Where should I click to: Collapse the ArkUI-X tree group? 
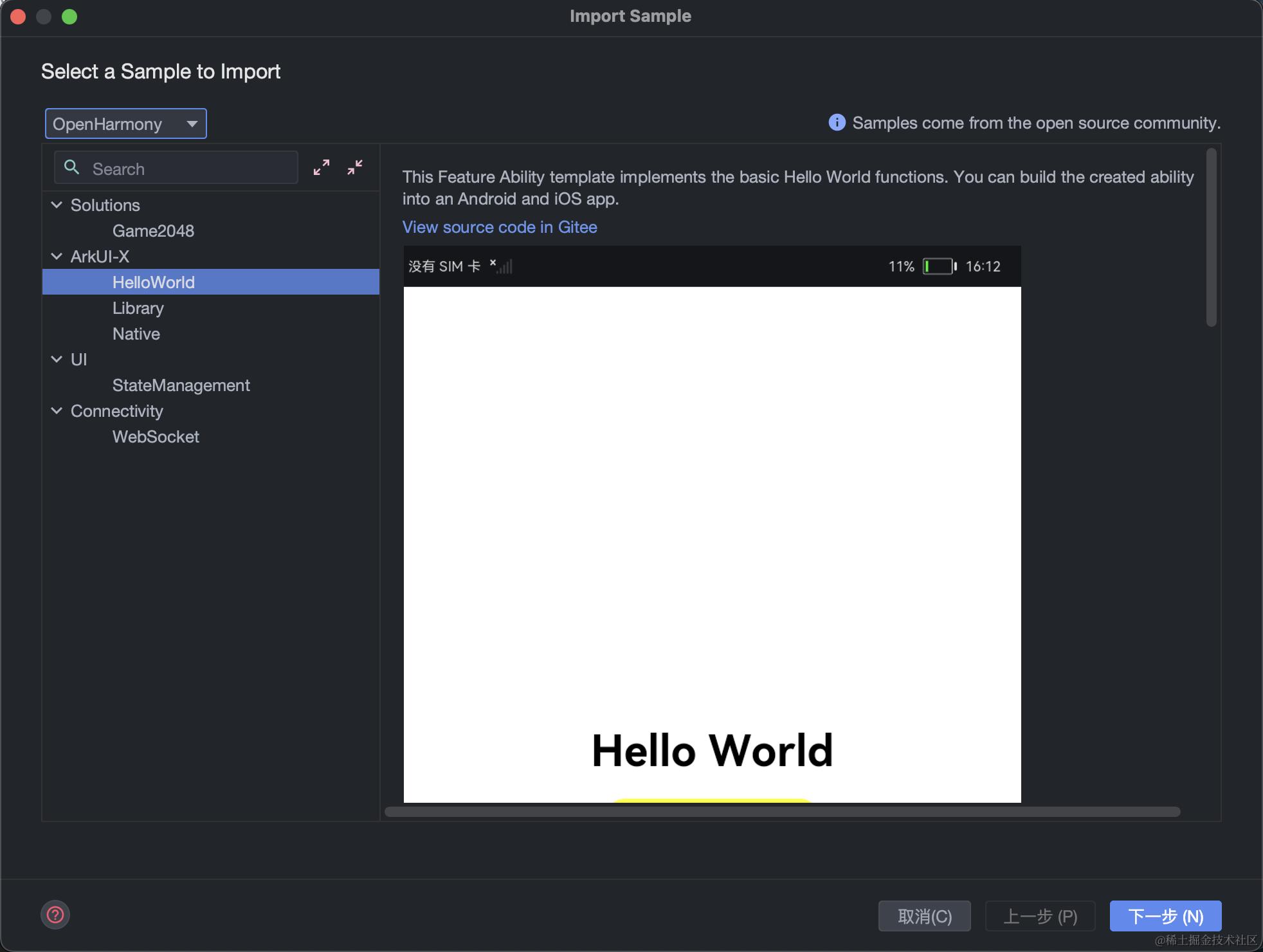click(x=57, y=257)
